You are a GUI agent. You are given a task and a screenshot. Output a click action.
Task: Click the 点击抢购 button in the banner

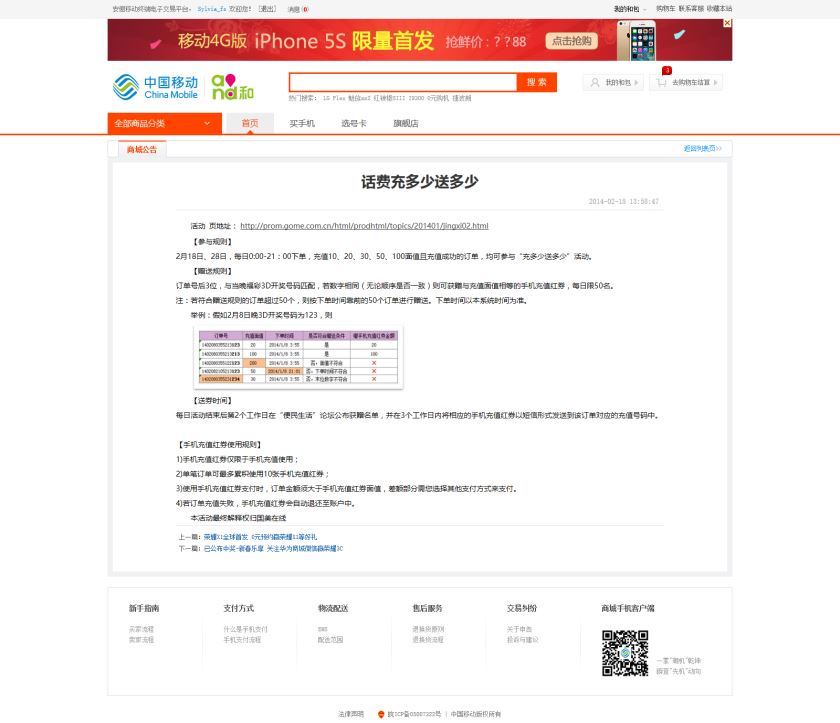coord(571,41)
